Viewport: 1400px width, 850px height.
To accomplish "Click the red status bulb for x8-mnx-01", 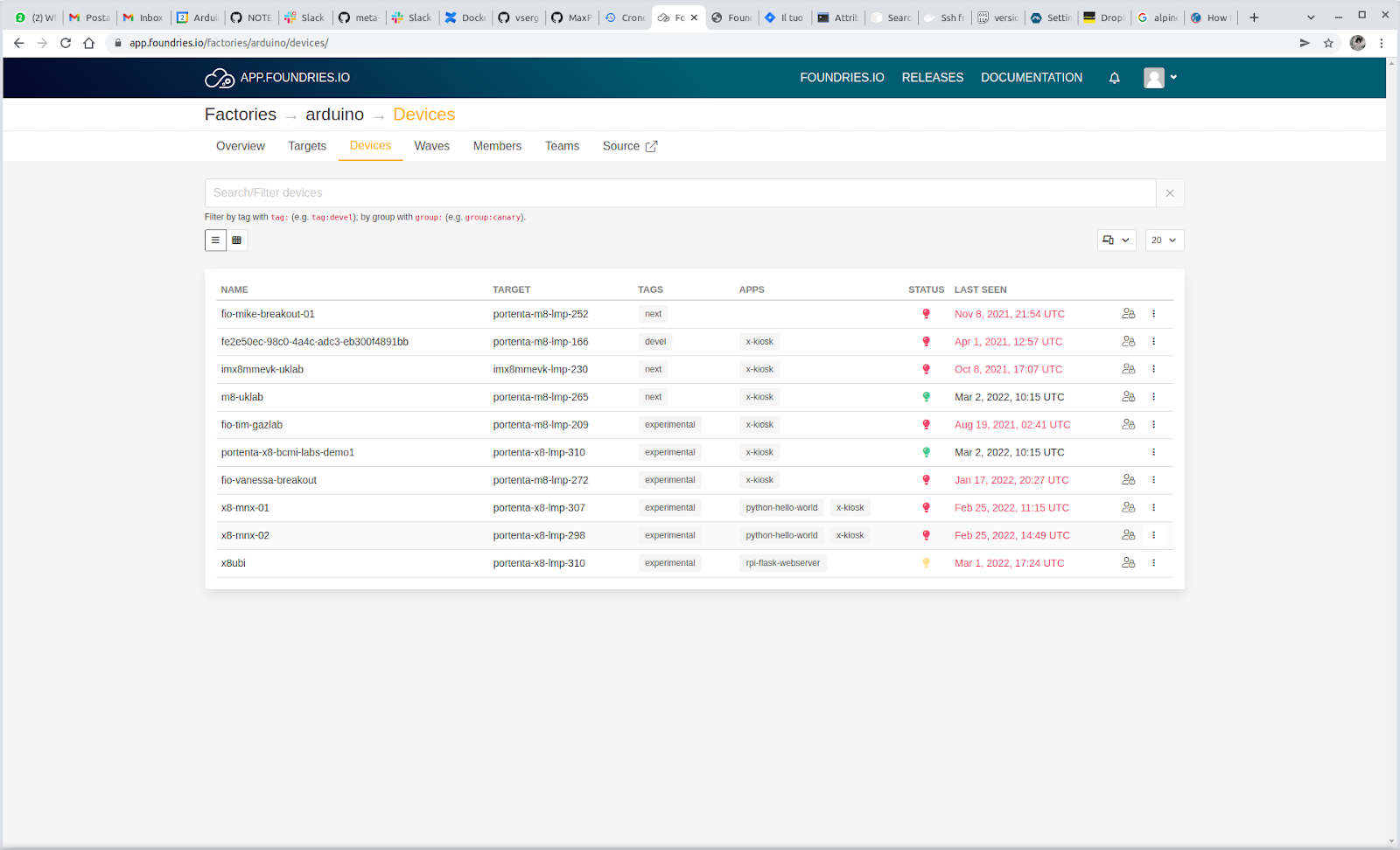I will 926,508.
